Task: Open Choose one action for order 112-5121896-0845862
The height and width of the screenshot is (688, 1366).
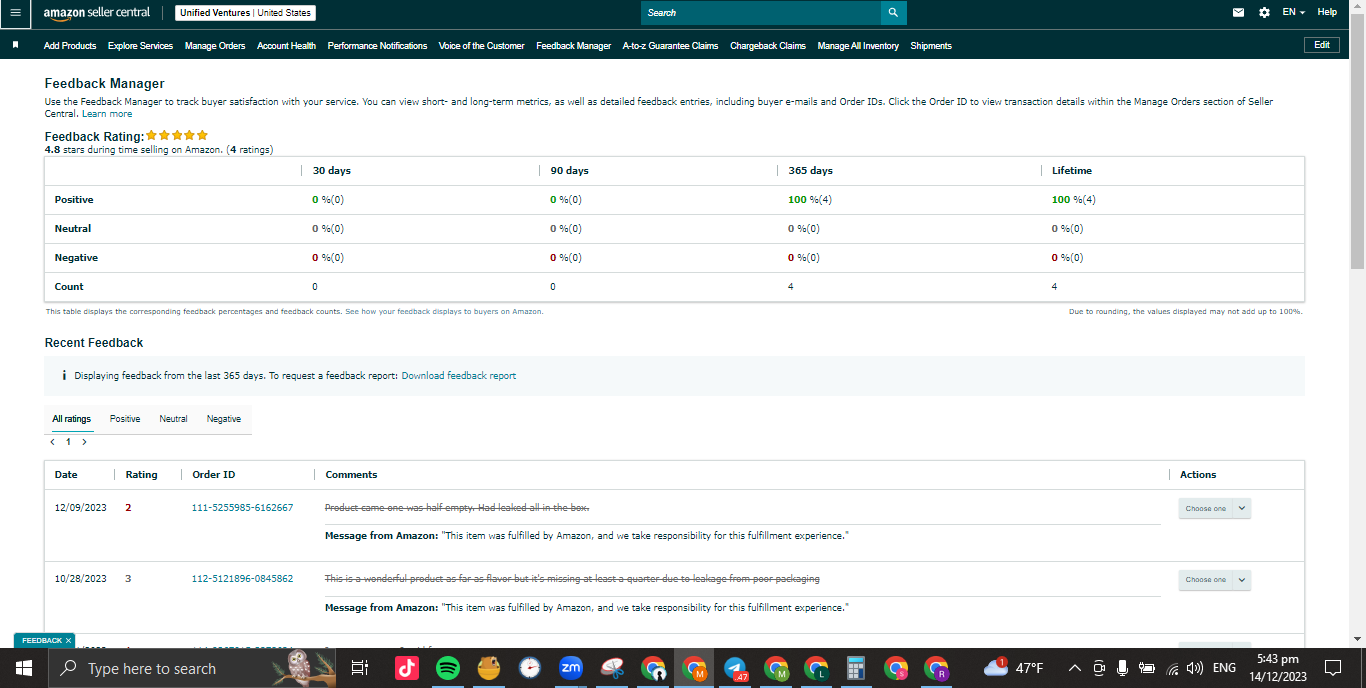Action: 1214,580
